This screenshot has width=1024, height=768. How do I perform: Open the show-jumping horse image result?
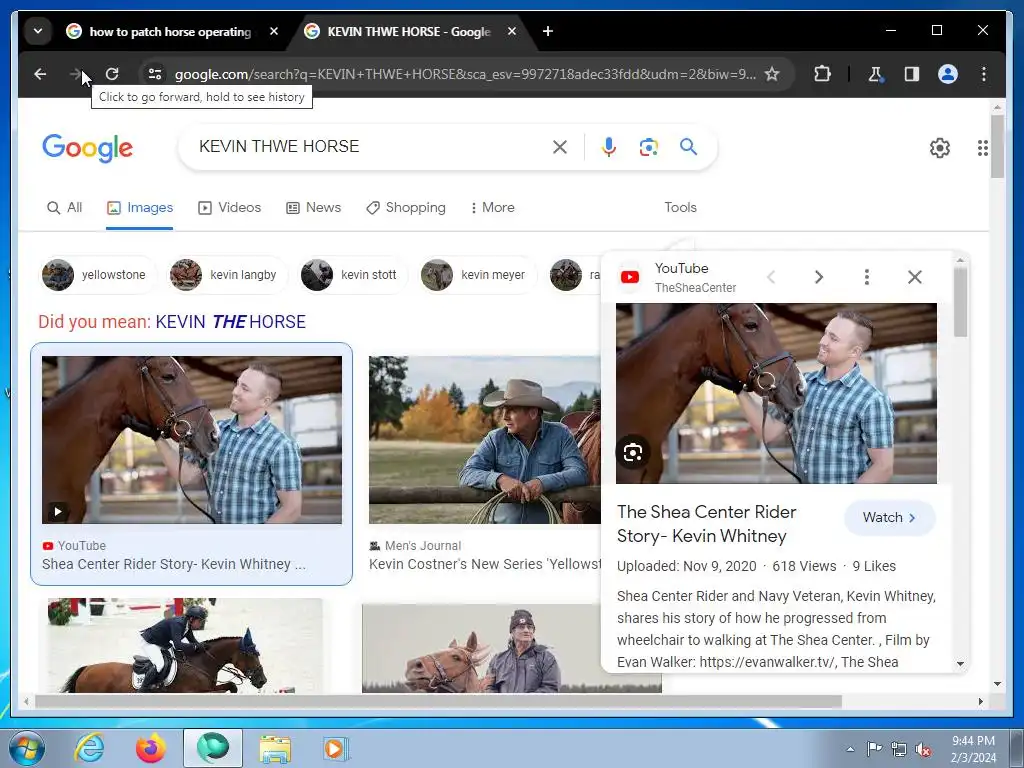pos(185,645)
